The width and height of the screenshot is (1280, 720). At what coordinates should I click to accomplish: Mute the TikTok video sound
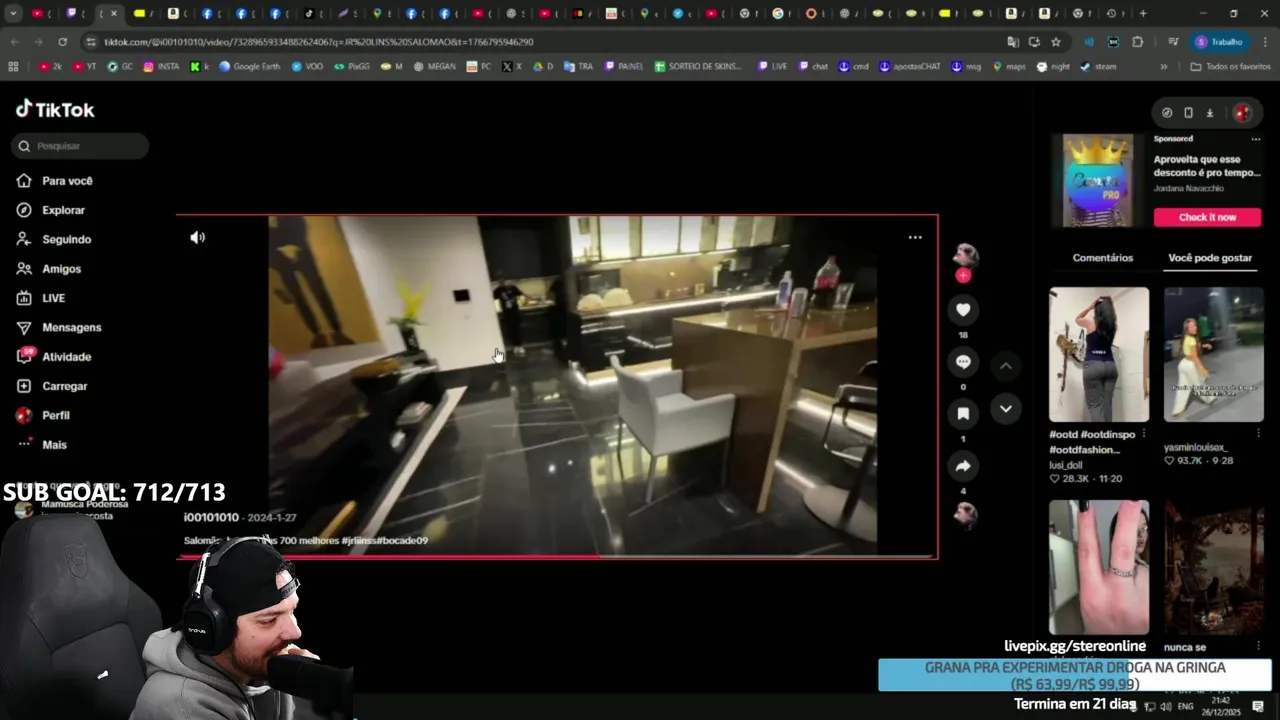coord(197,237)
